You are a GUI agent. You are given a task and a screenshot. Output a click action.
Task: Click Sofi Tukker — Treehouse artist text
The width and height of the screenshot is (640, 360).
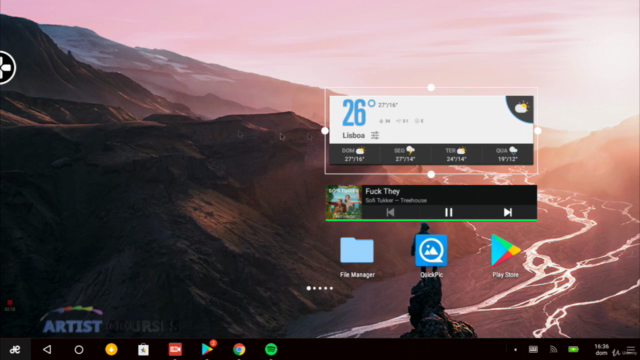click(x=396, y=200)
